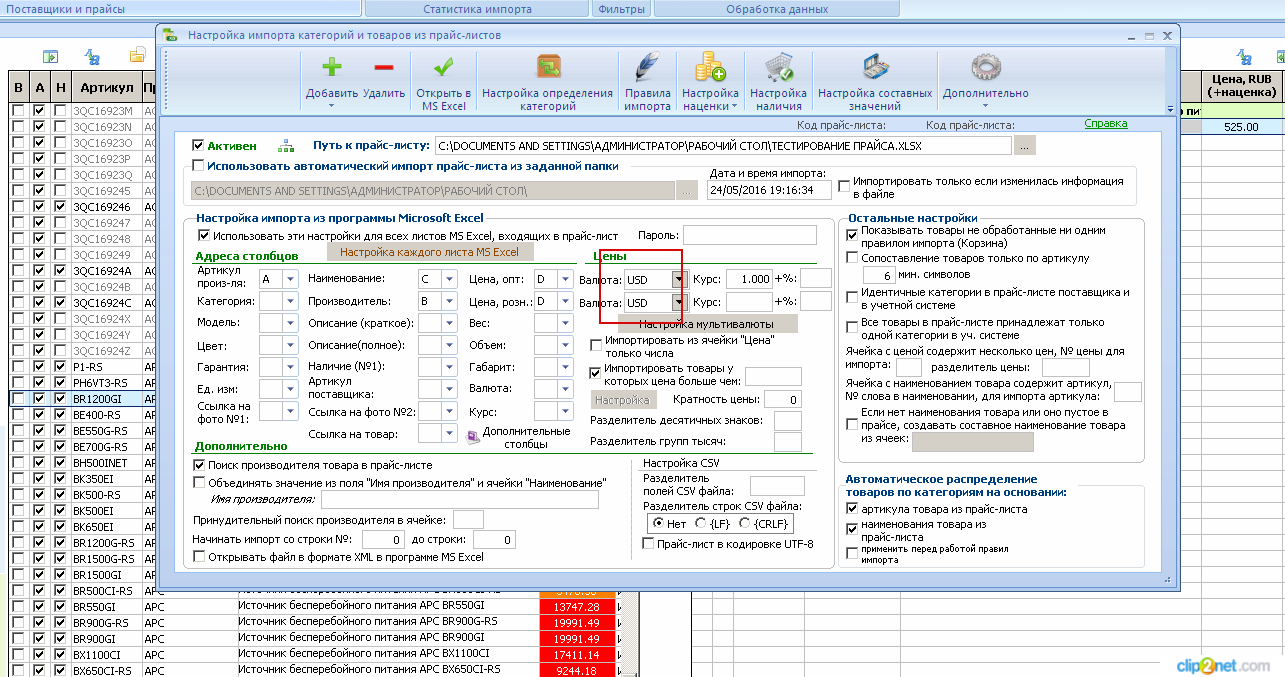The image size is (1285, 677).
Task: Toggle Поиск производителя товара в прайс-листе
Action: pos(200,465)
